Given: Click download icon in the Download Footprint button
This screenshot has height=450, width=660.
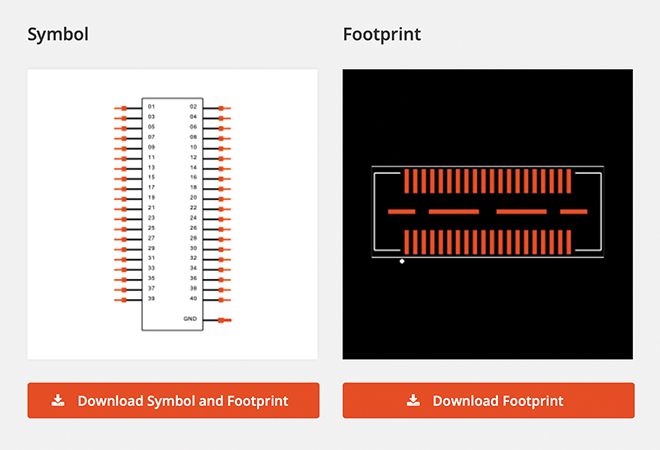Looking at the screenshot, I should point(413,400).
